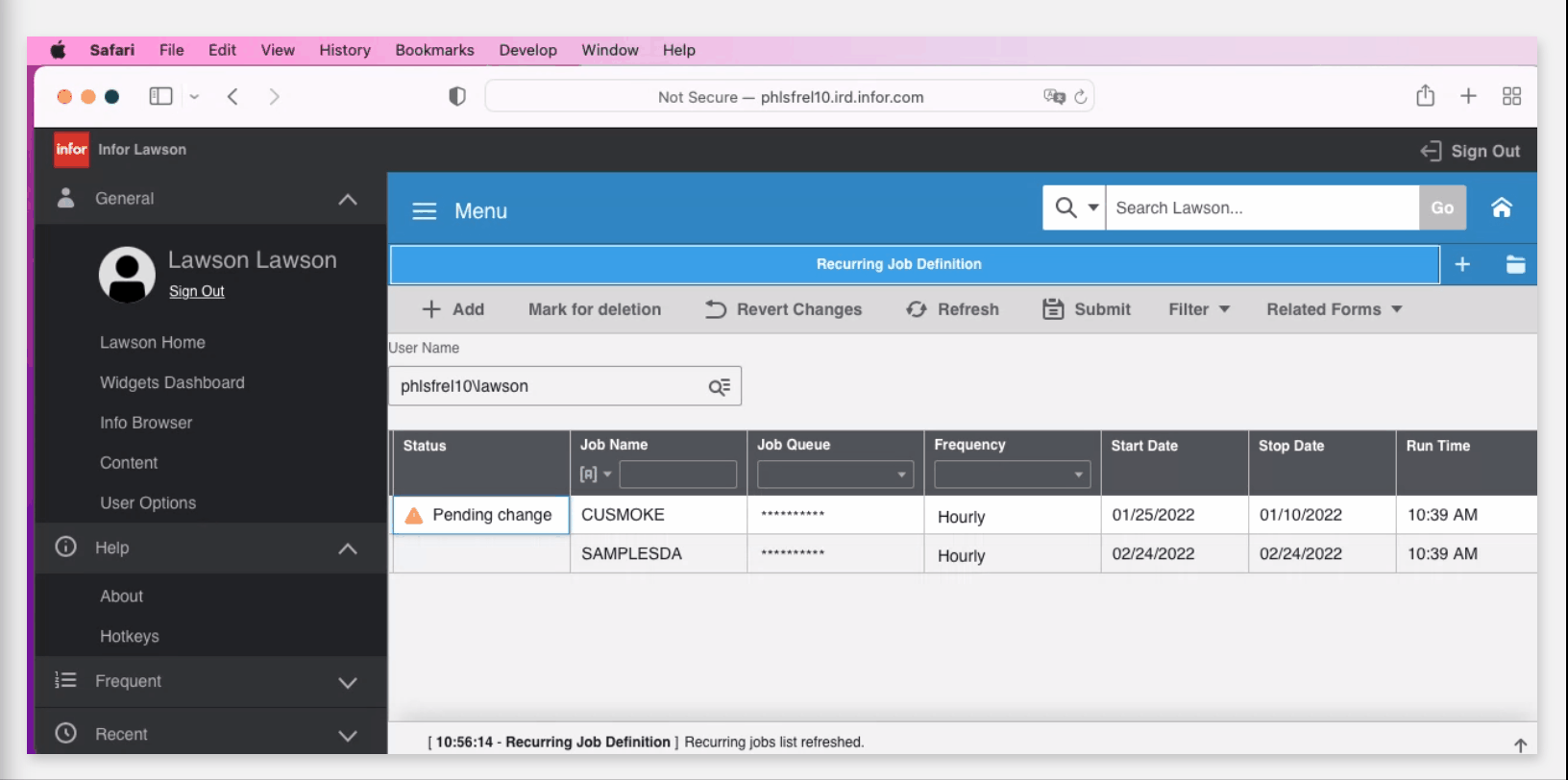This screenshot has height=780, width=1568.
Task: Open the History menu
Action: [345, 50]
